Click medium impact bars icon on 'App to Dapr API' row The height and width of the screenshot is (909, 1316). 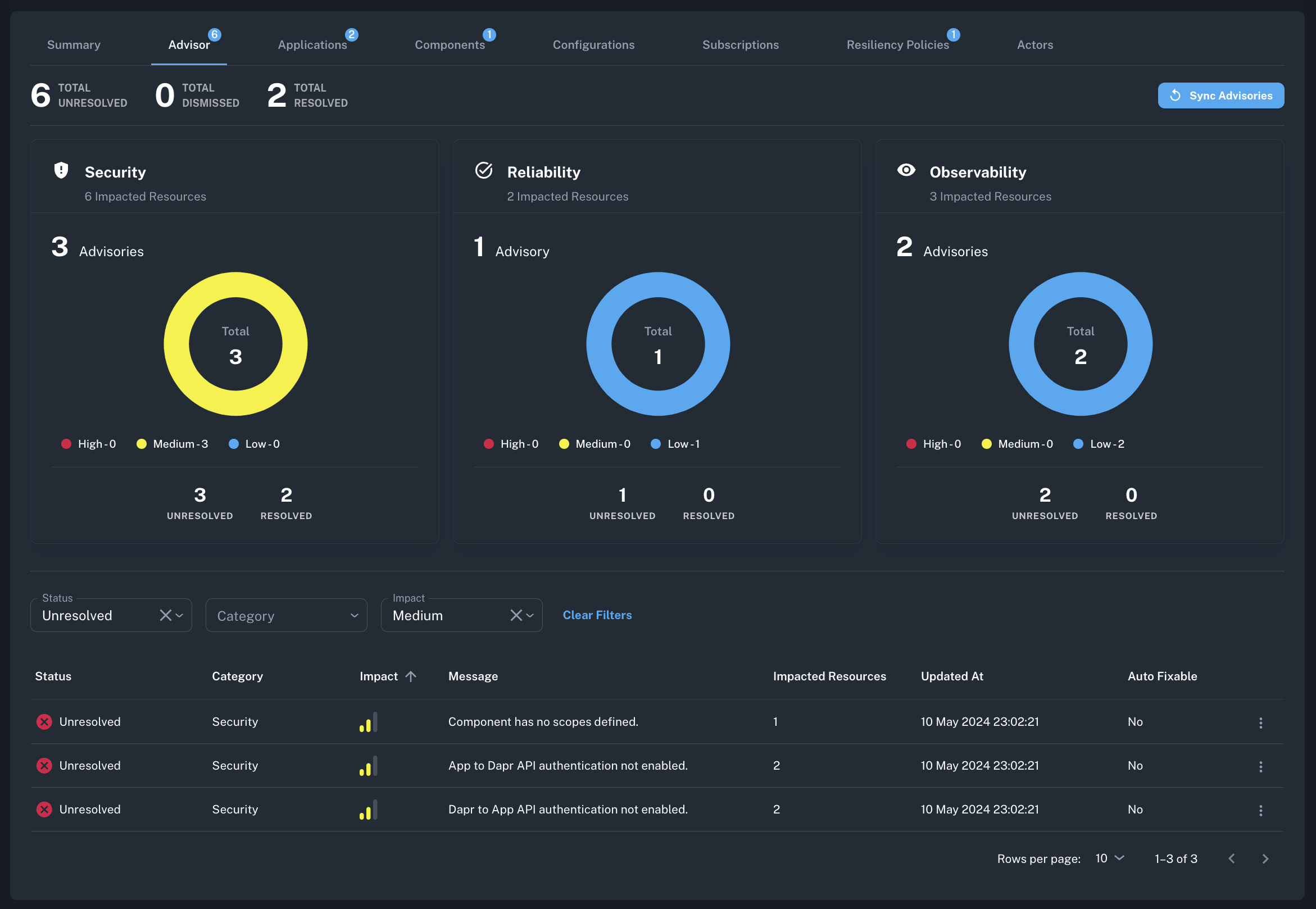[x=368, y=765]
